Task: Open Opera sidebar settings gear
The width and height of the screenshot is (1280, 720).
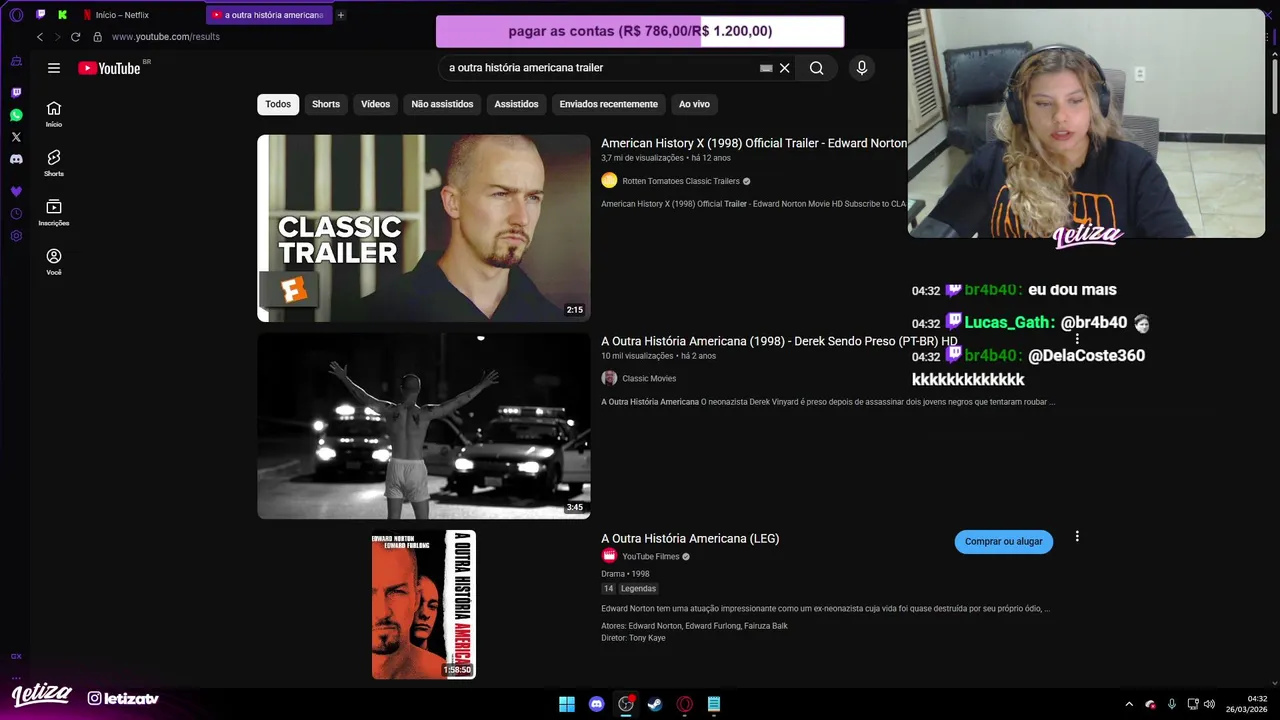Action: click(16, 236)
